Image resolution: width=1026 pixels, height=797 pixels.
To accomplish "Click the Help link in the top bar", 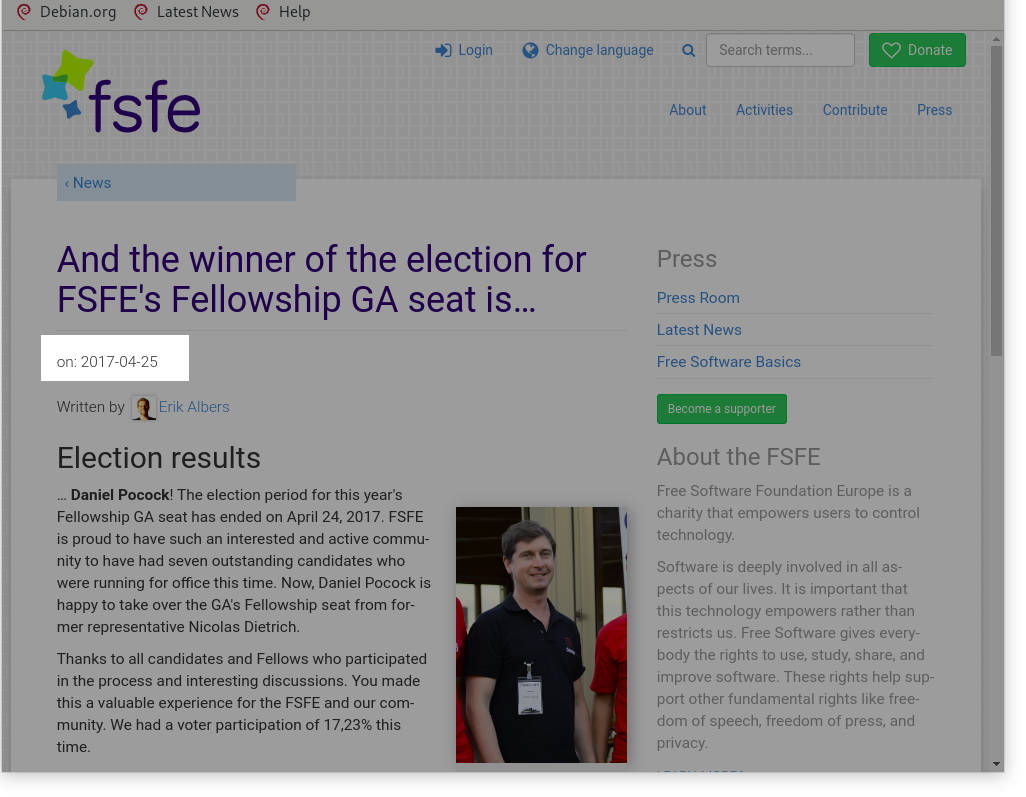I will coord(294,12).
